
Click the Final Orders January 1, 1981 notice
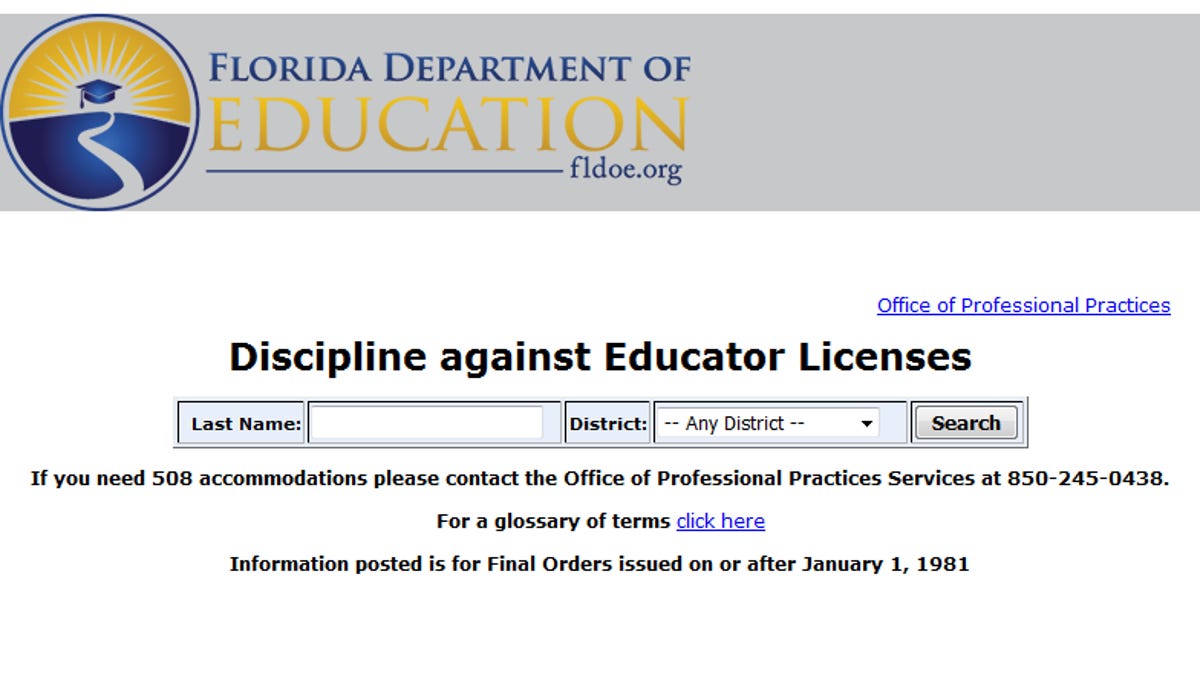[x=600, y=564]
